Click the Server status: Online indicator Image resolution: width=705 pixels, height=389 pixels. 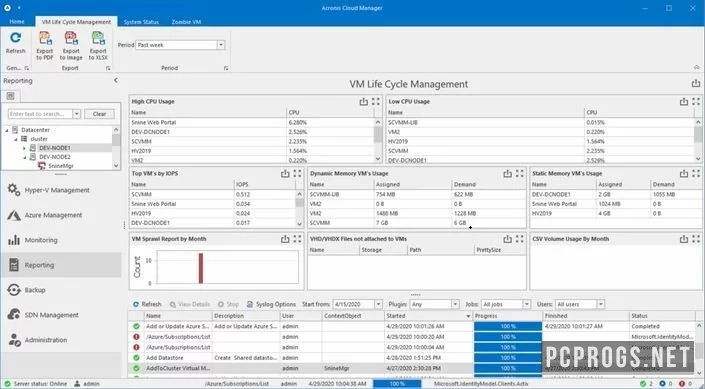tap(36, 384)
